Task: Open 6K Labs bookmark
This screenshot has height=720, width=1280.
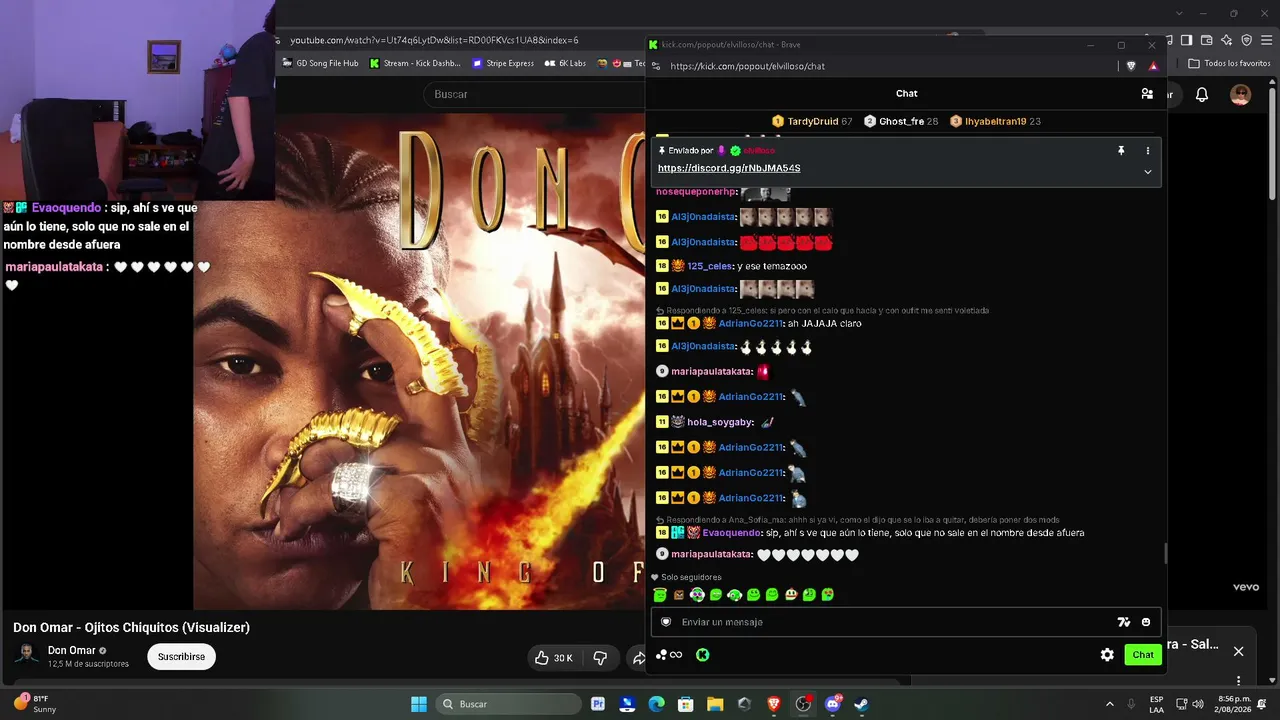Action: (565, 63)
